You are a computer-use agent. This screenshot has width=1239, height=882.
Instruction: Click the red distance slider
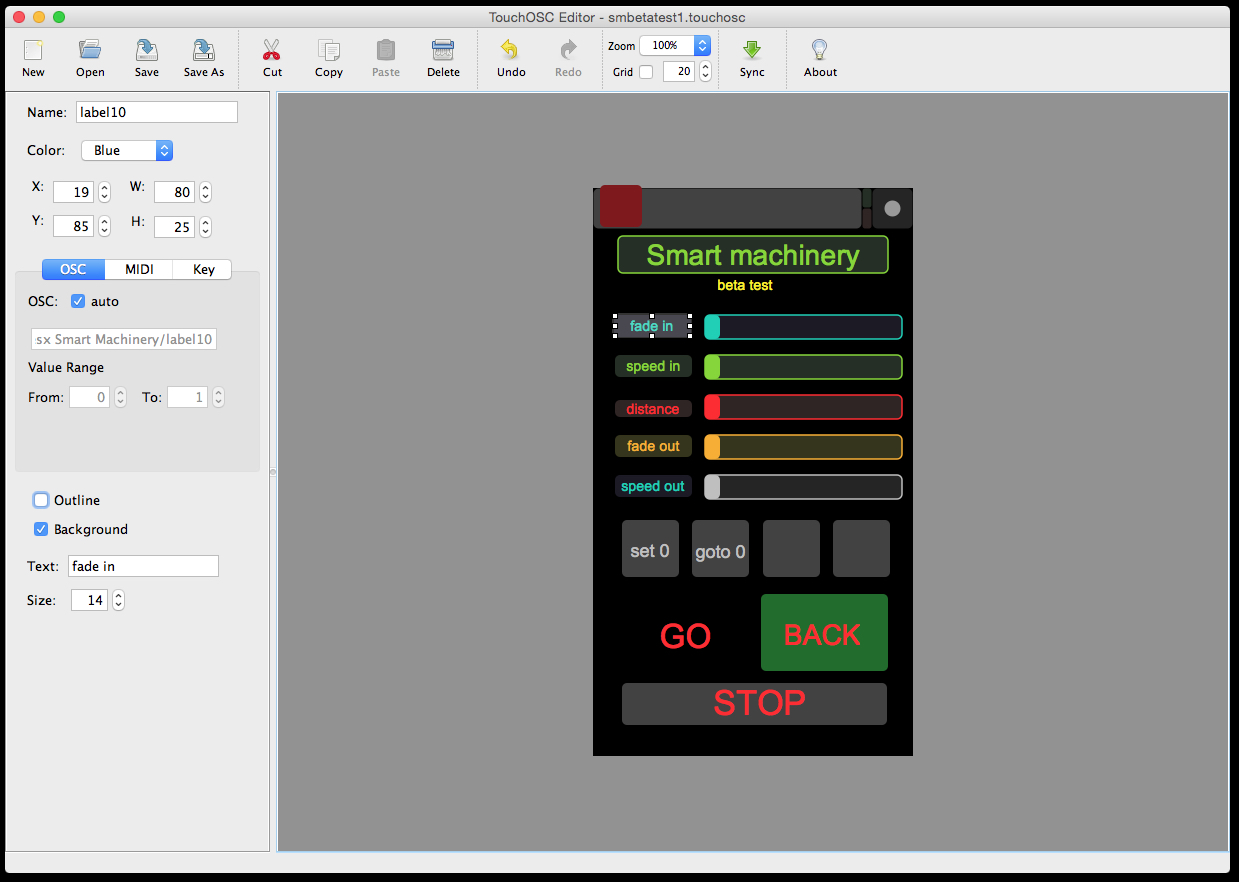(x=803, y=407)
